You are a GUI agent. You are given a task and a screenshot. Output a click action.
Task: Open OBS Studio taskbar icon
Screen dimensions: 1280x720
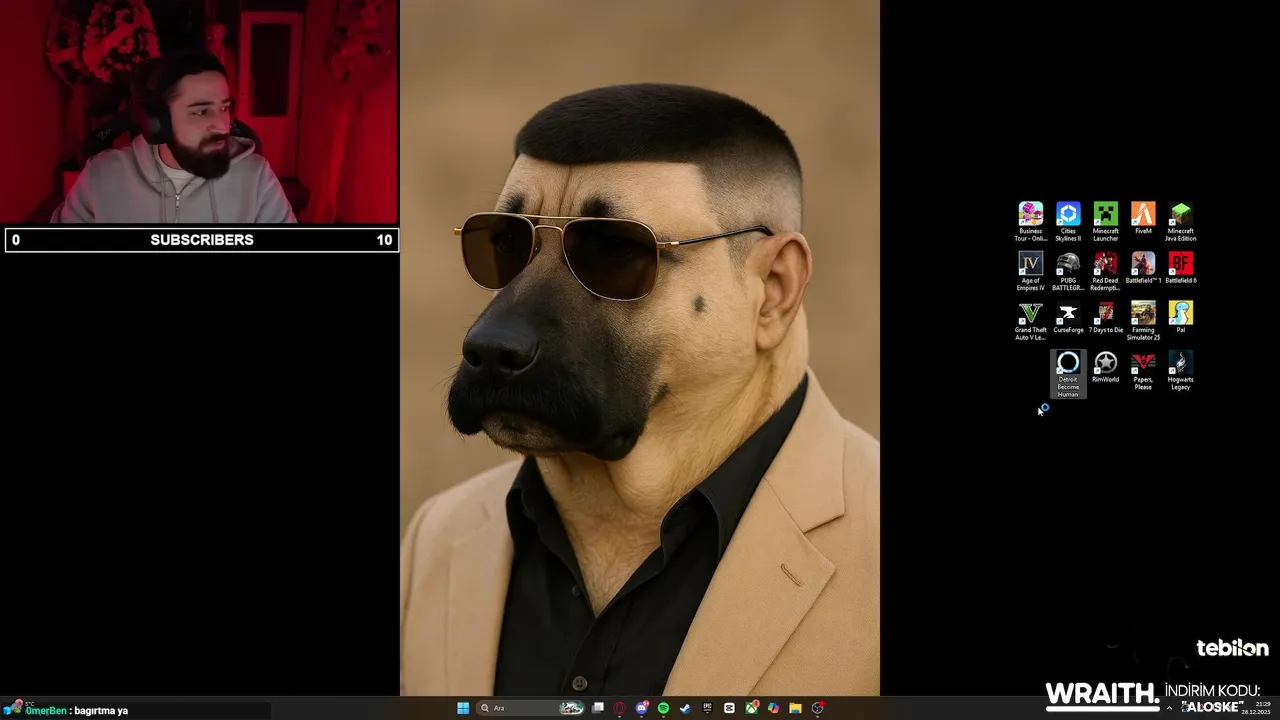pos(818,708)
